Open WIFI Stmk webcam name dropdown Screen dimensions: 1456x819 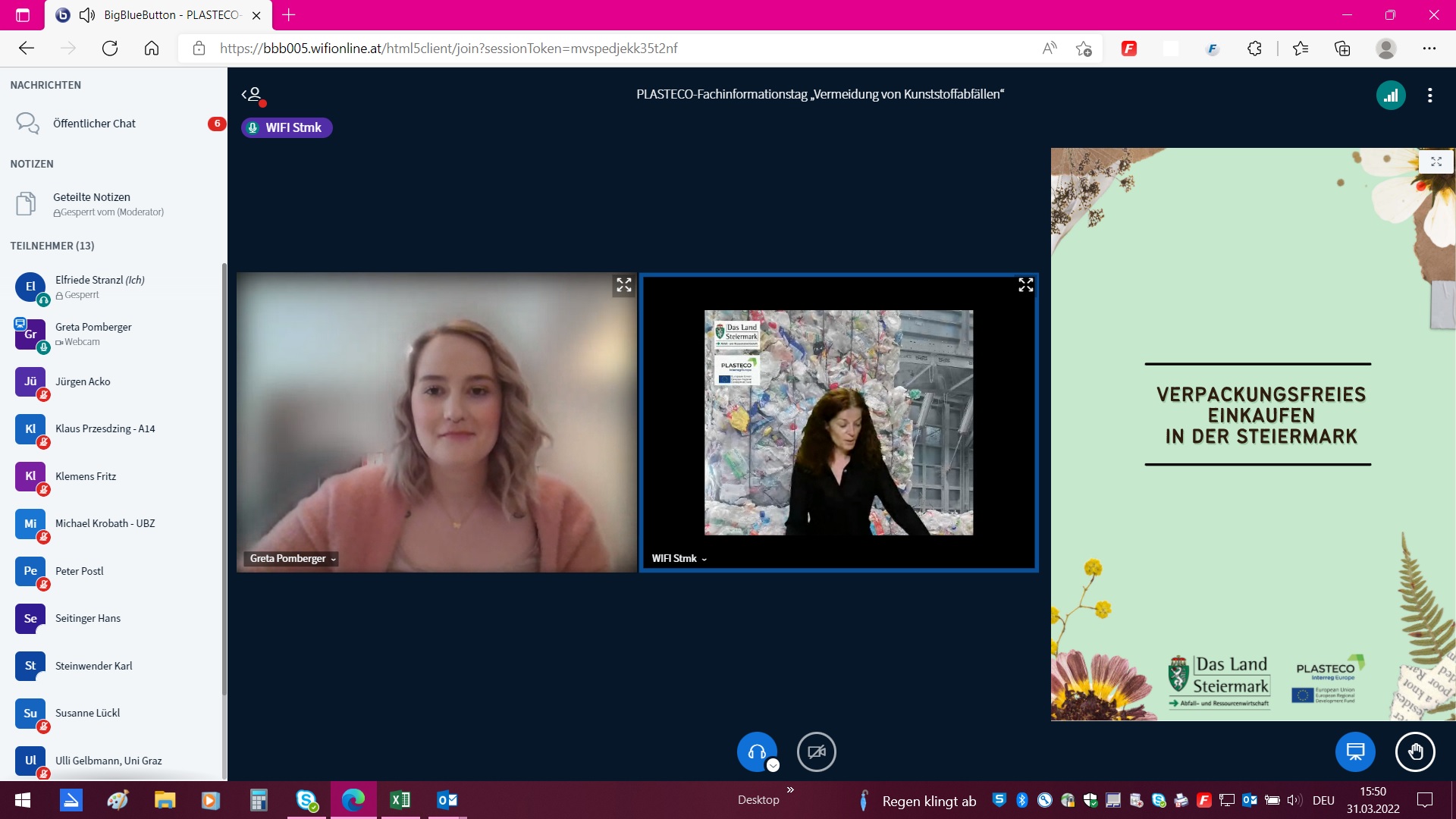coord(679,559)
